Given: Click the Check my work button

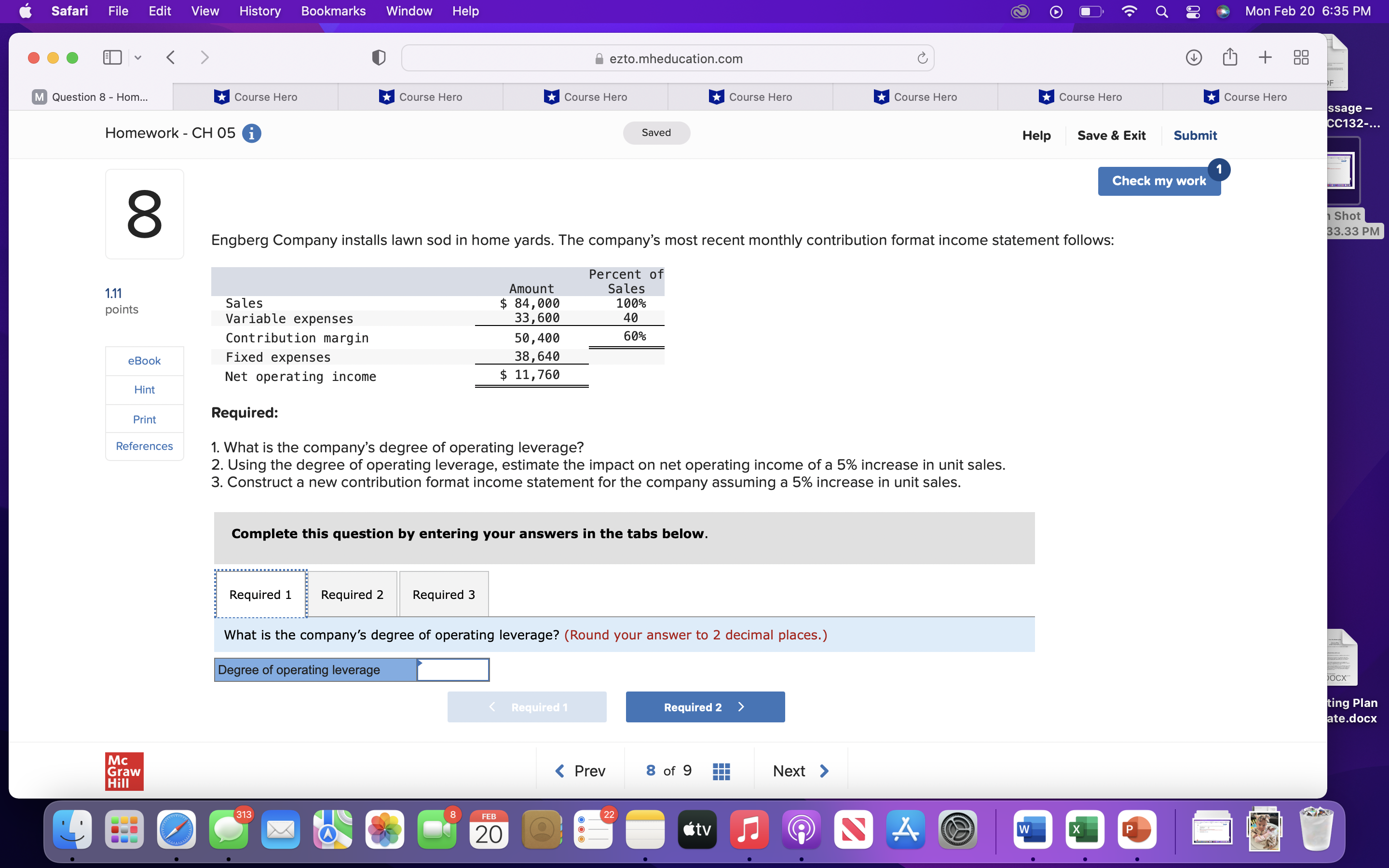Looking at the screenshot, I should coord(1159,180).
